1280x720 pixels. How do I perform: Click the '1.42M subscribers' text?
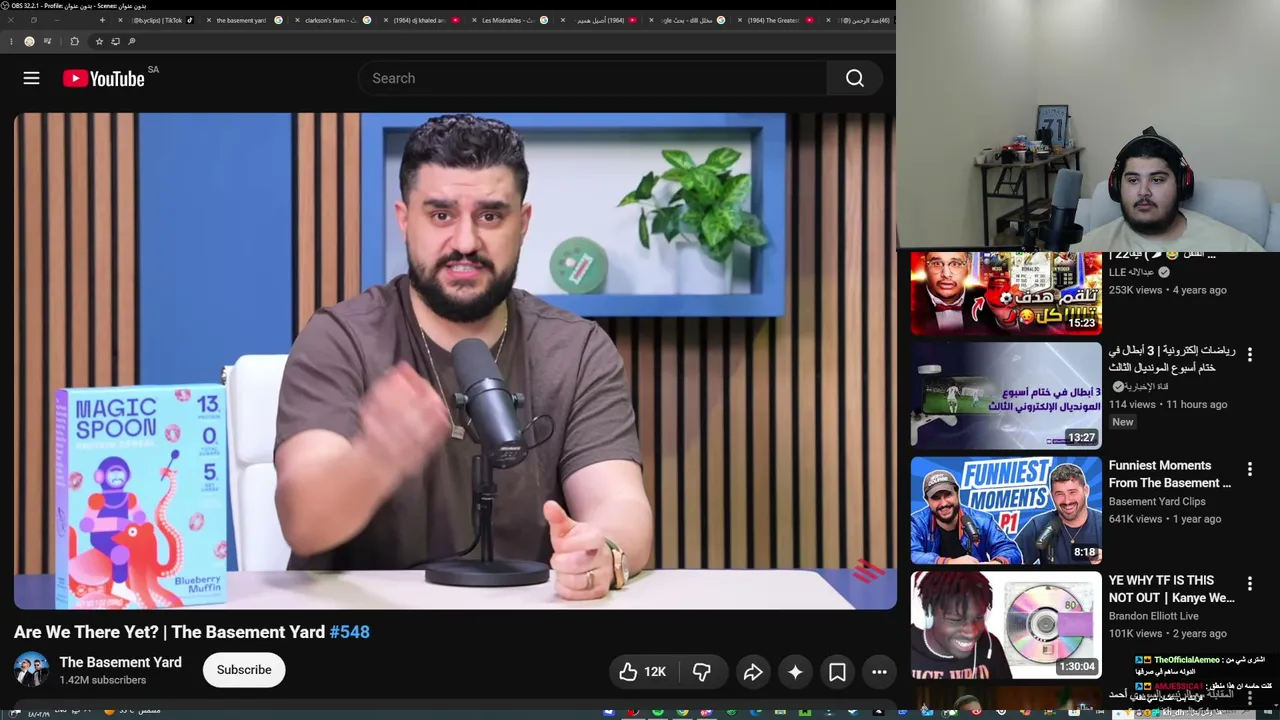point(103,680)
